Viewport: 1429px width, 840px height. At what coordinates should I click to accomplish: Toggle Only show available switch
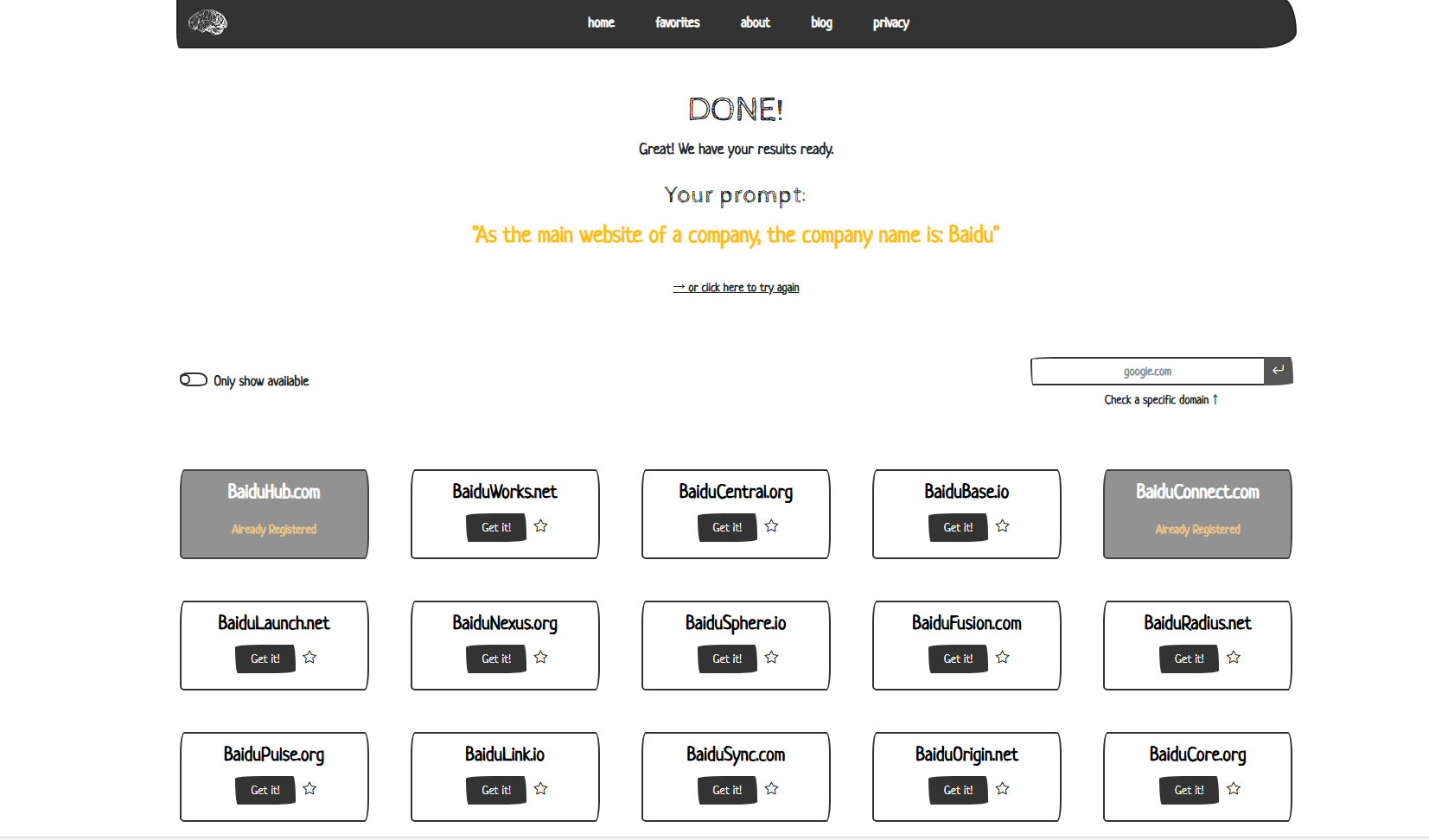194,380
